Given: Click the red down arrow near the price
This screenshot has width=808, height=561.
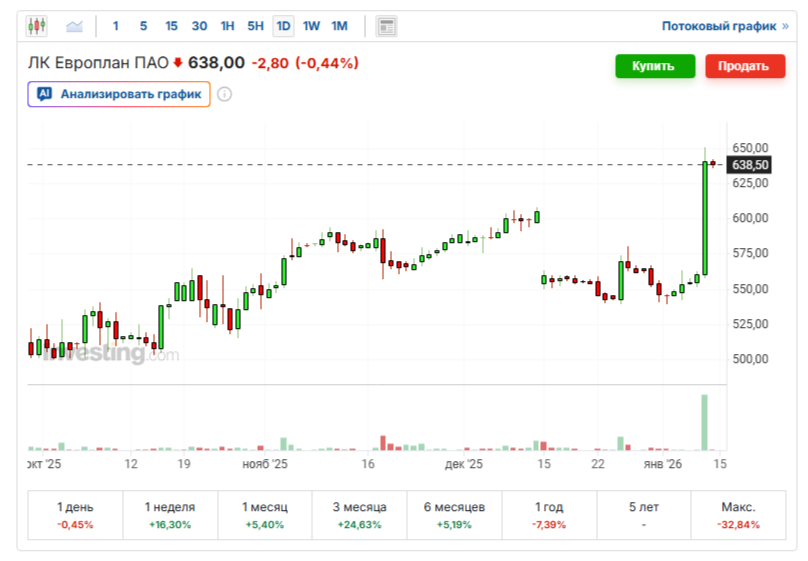Looking at the screenshot, I should pyautogui.click(x=178, y=63).
